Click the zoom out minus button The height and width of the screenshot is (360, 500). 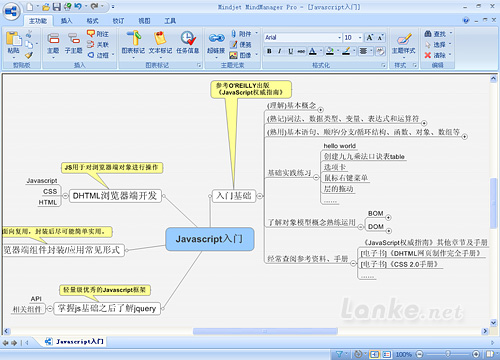[x=420, y=354]
